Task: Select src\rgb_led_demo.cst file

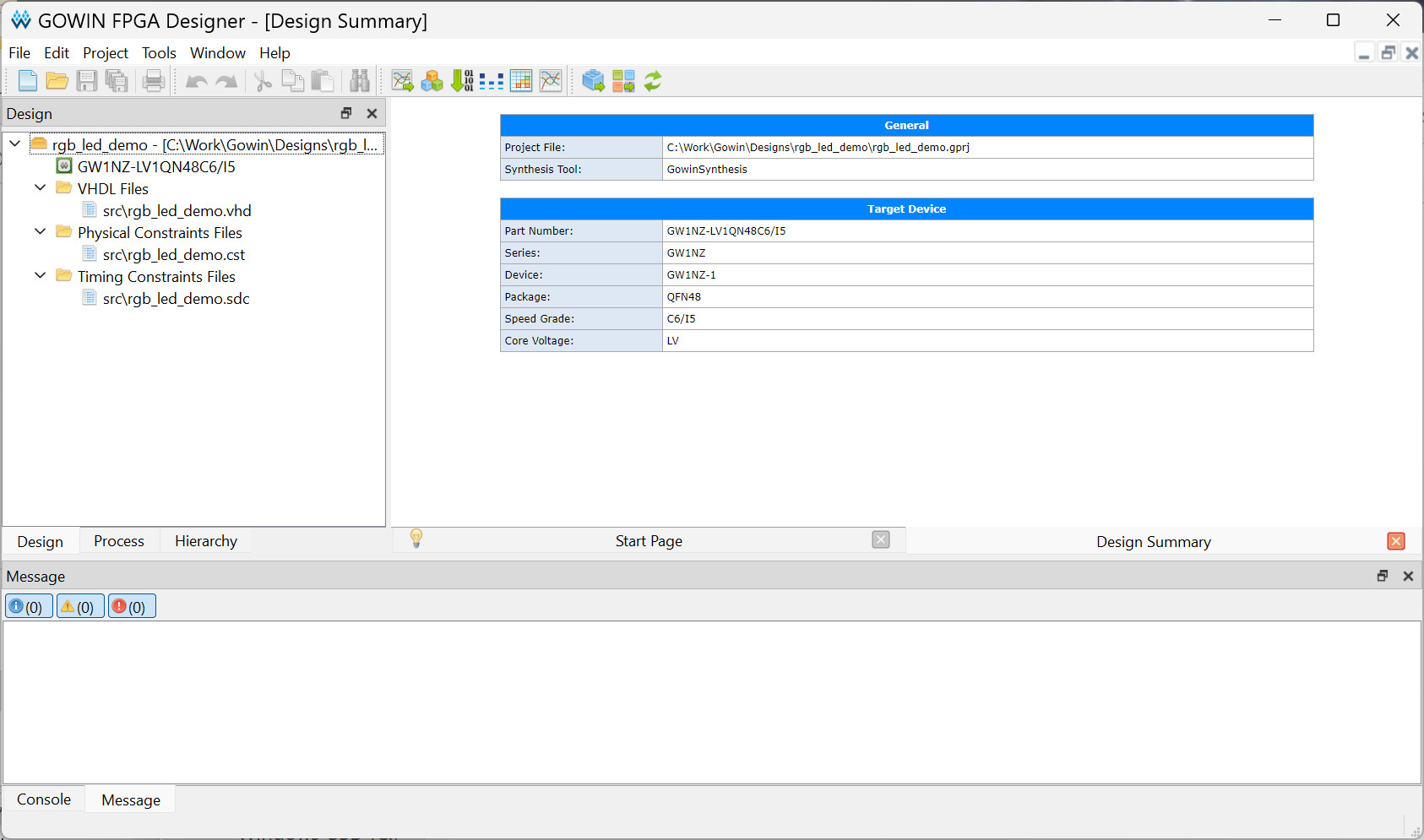Action: coord(174,254)
